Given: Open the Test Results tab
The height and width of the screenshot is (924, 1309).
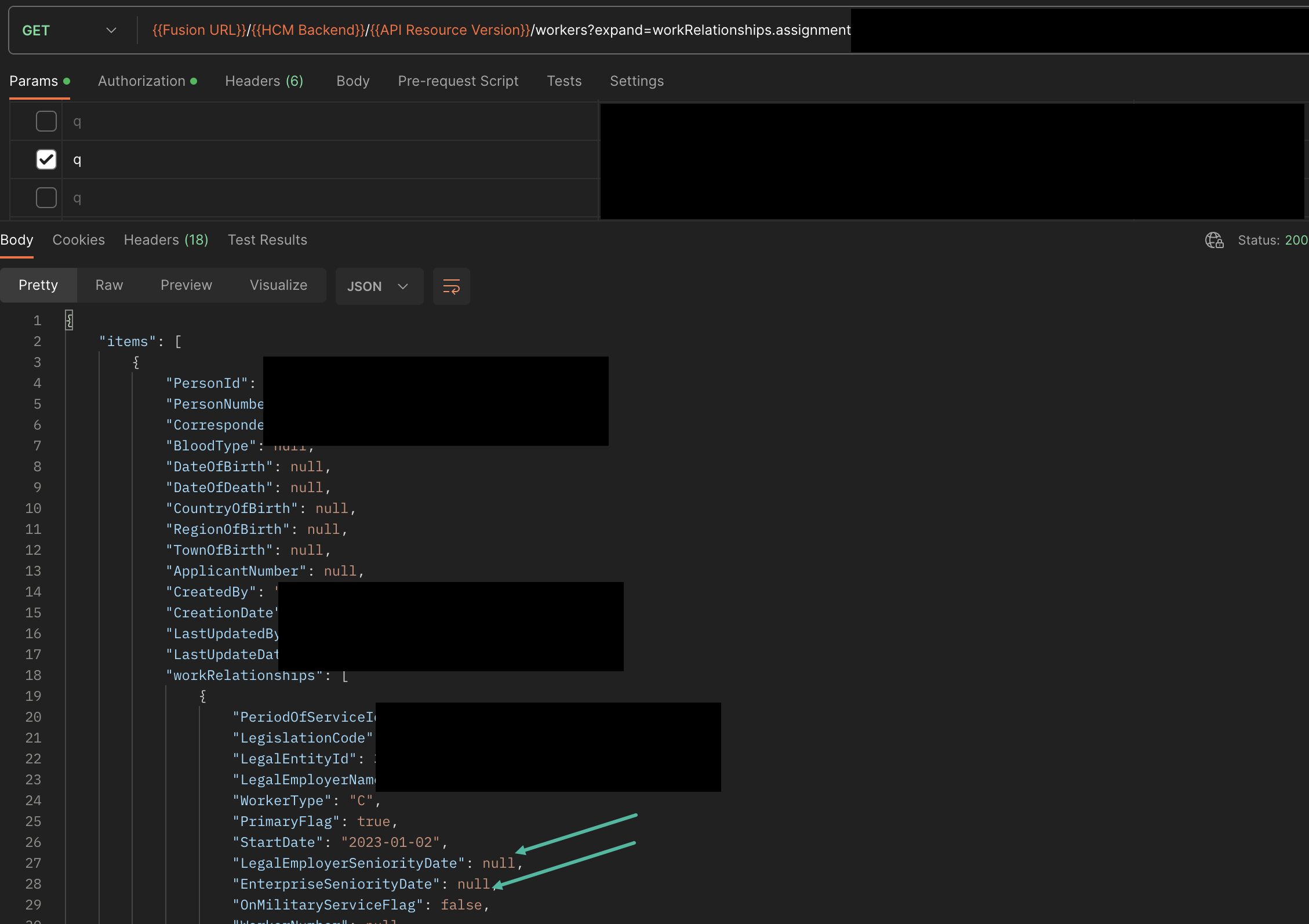Looking at the screenshot, I should (267, 239).
